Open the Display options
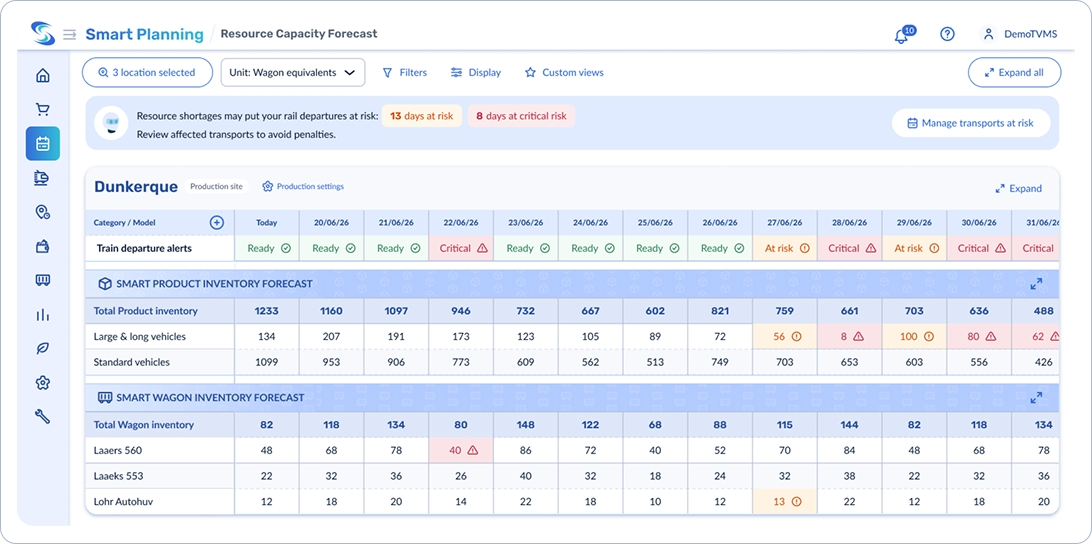 [476, 72]
